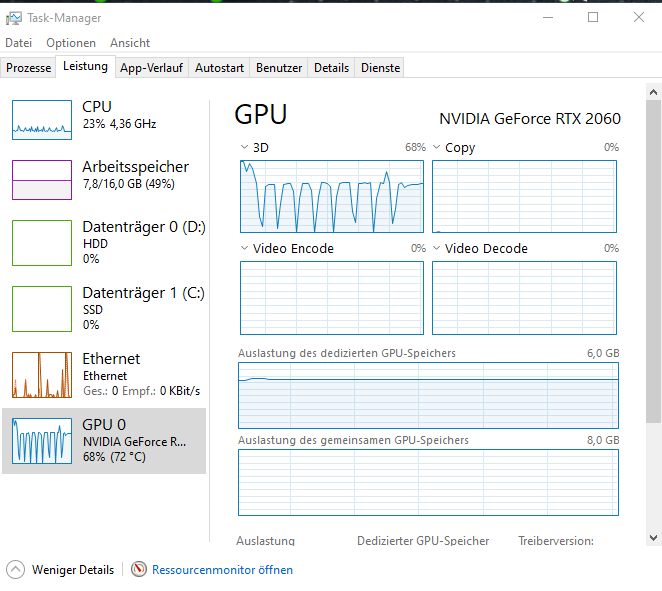This screenshot has width=662, height=591.
Task: Click the Weniger Details button label
Action: pos(73,570)
